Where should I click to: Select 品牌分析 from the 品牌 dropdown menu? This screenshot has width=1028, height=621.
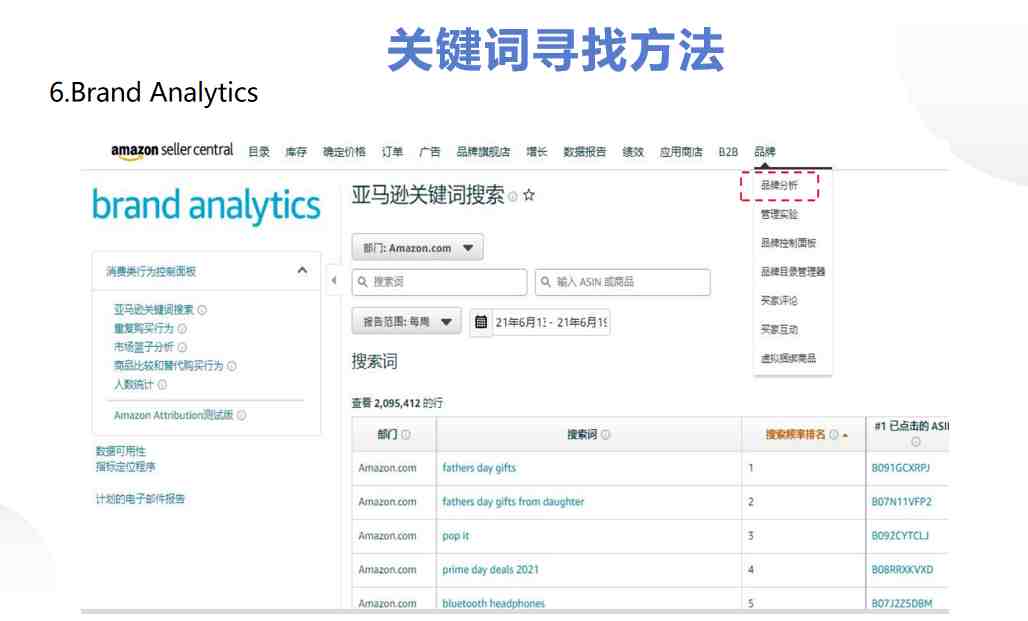pos(779,186)
